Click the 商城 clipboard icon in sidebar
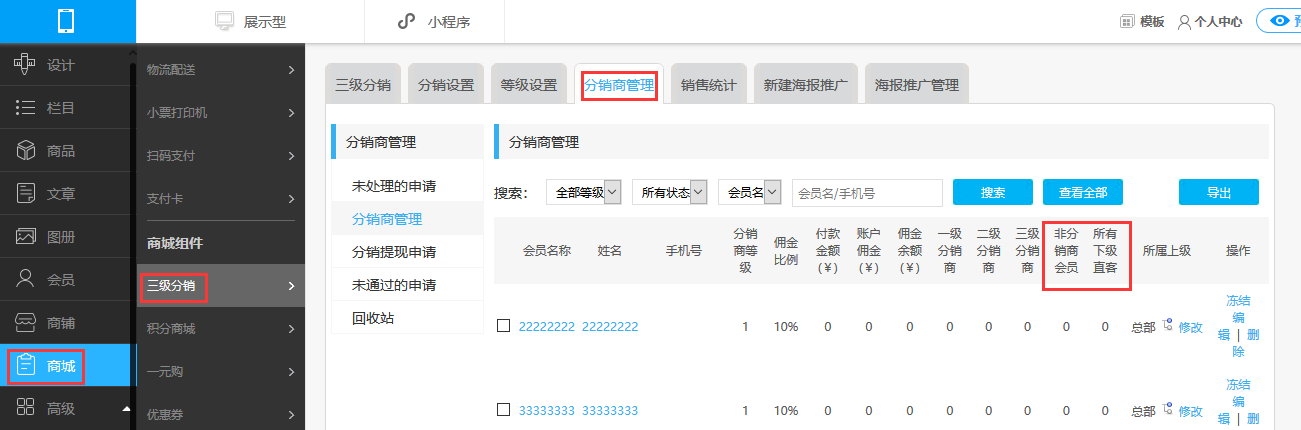The height and width of the screenshot is (430, 1301). point(26,365)
